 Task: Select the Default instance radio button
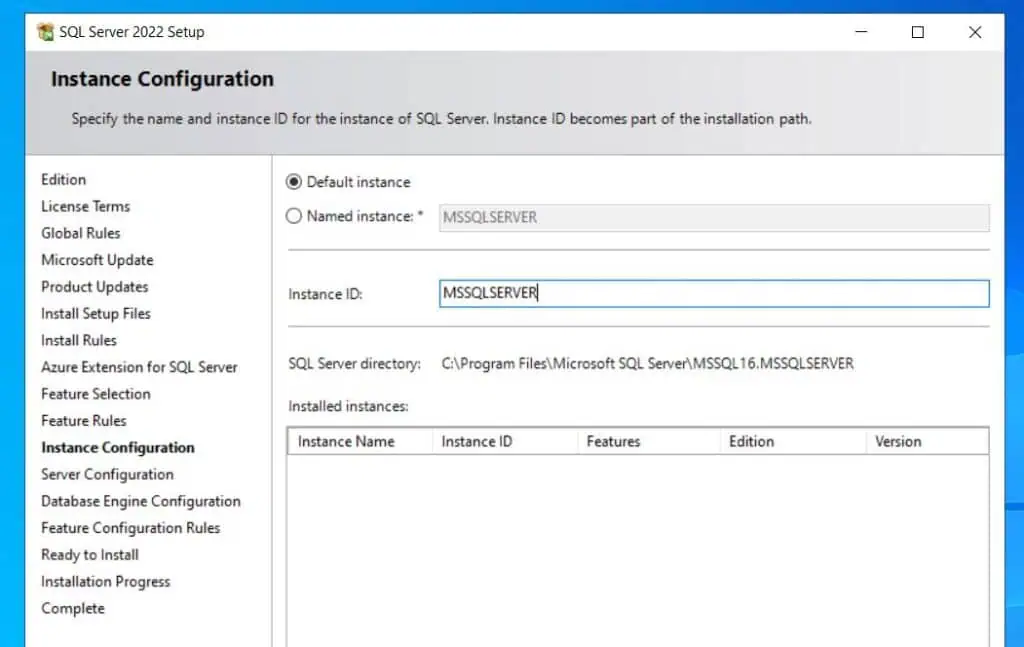point(294,181)
